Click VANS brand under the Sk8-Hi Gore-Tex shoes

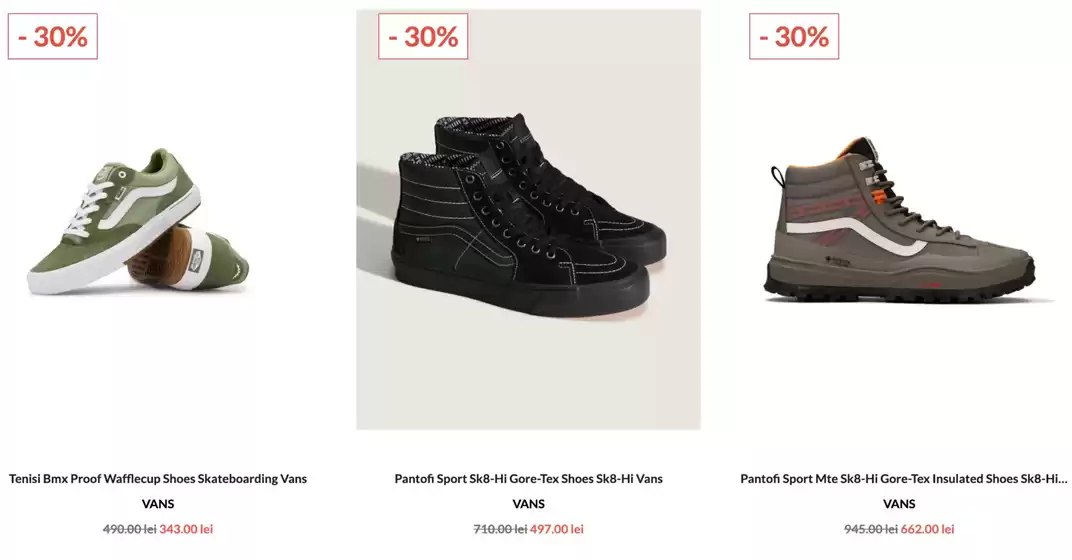pyautogui.click(x=528, y=504)
